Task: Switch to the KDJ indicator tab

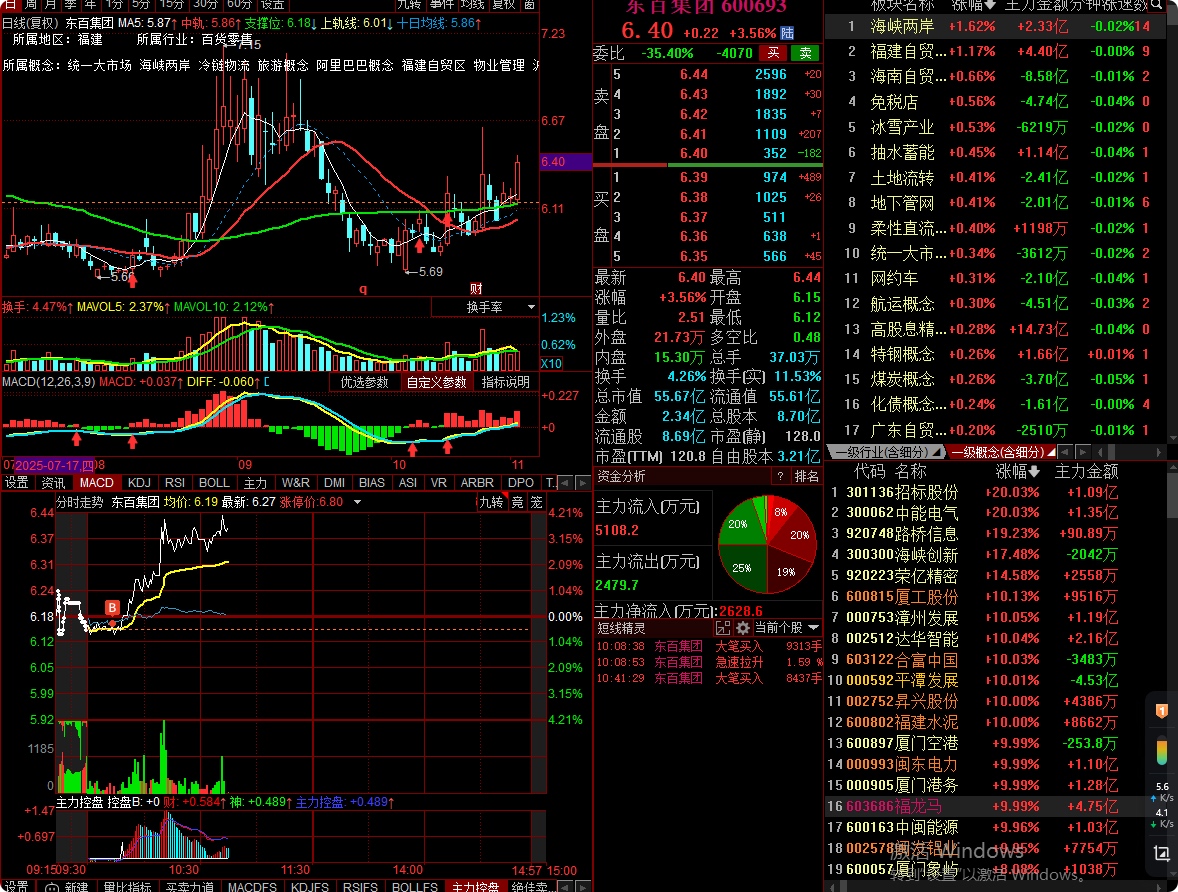Action: click(x=139, y=482)
